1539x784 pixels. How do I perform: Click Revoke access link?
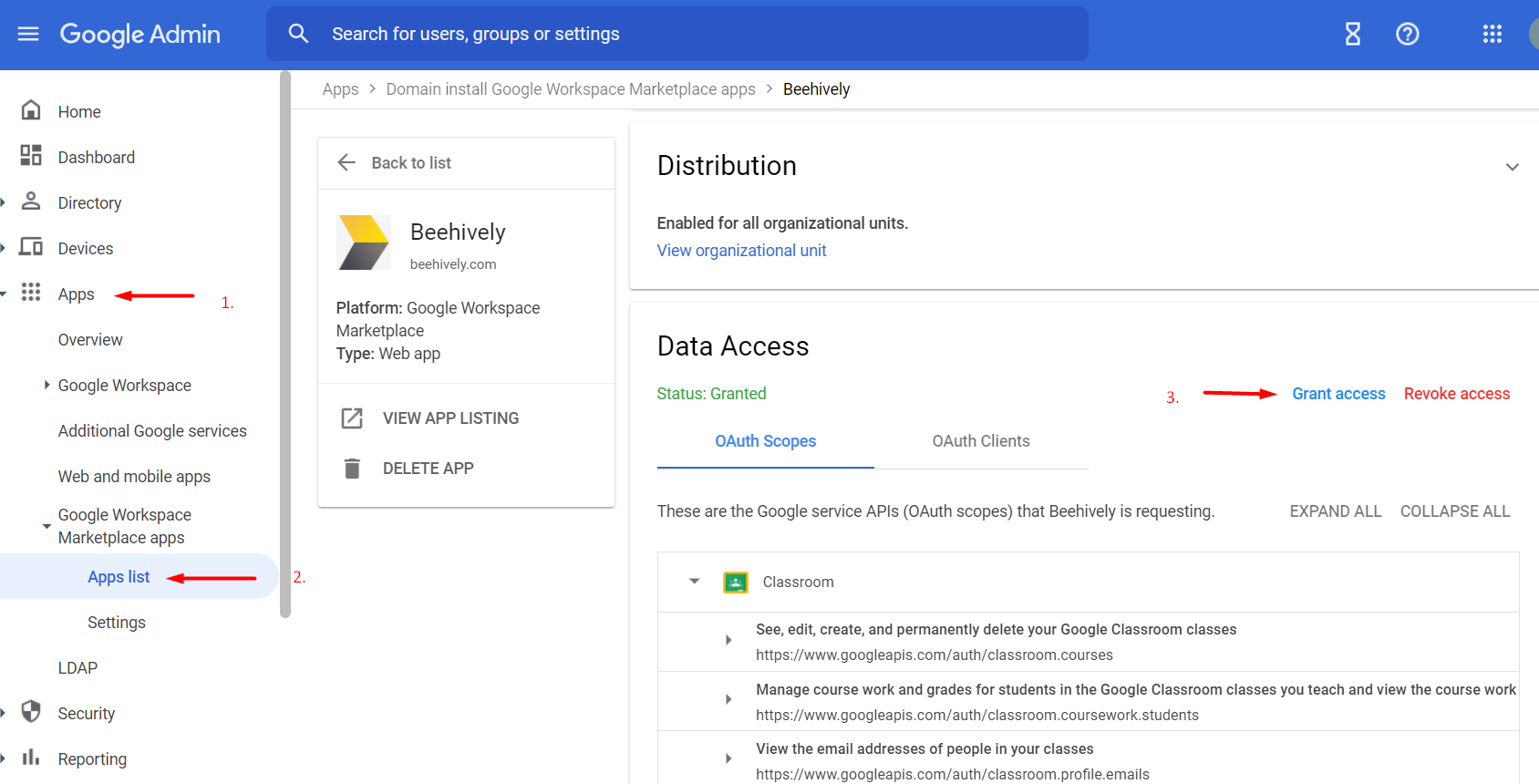pyautogui.click(x=1457, y=394)
